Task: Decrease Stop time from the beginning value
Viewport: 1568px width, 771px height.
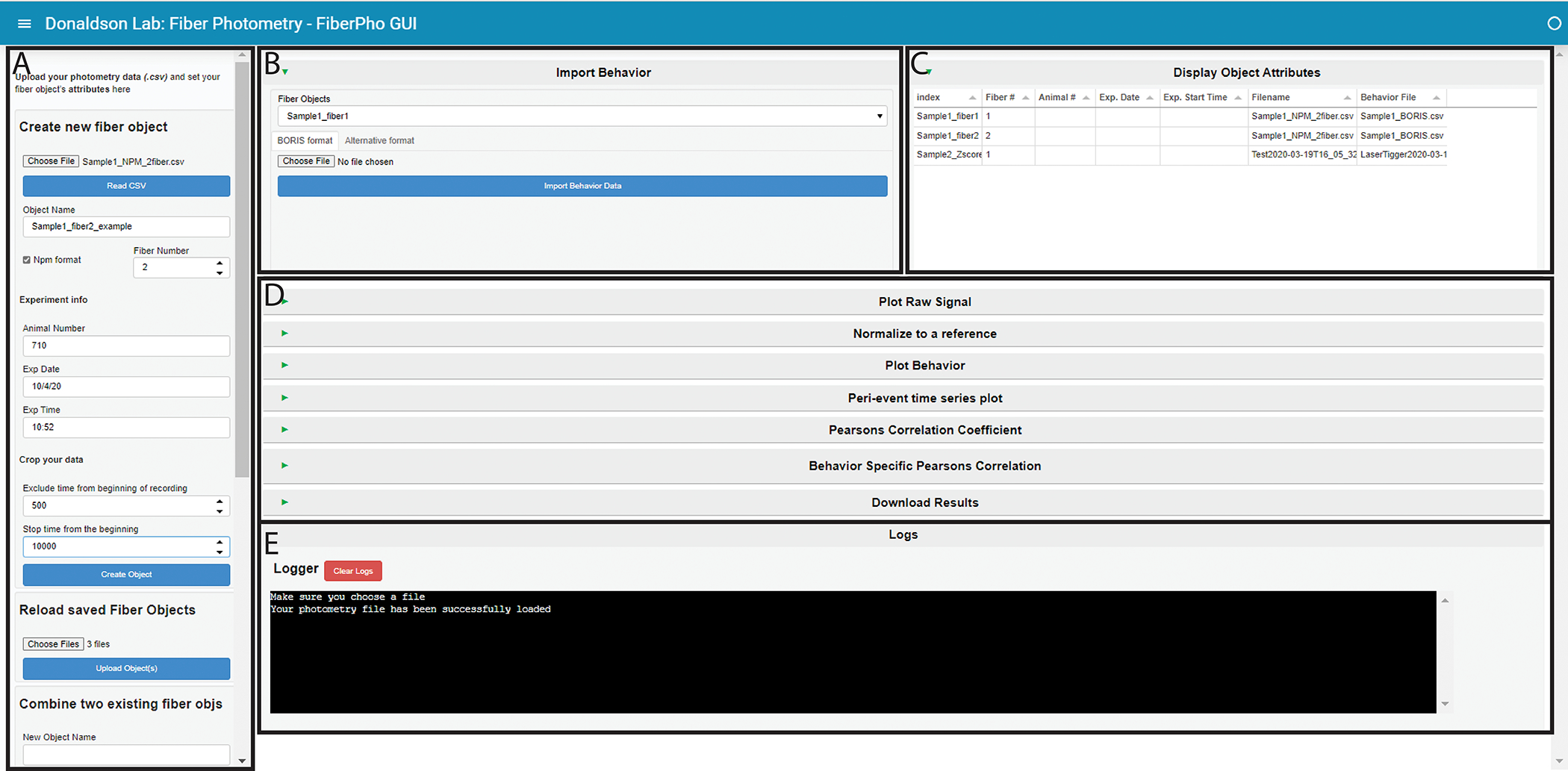Action: [220, 552]
